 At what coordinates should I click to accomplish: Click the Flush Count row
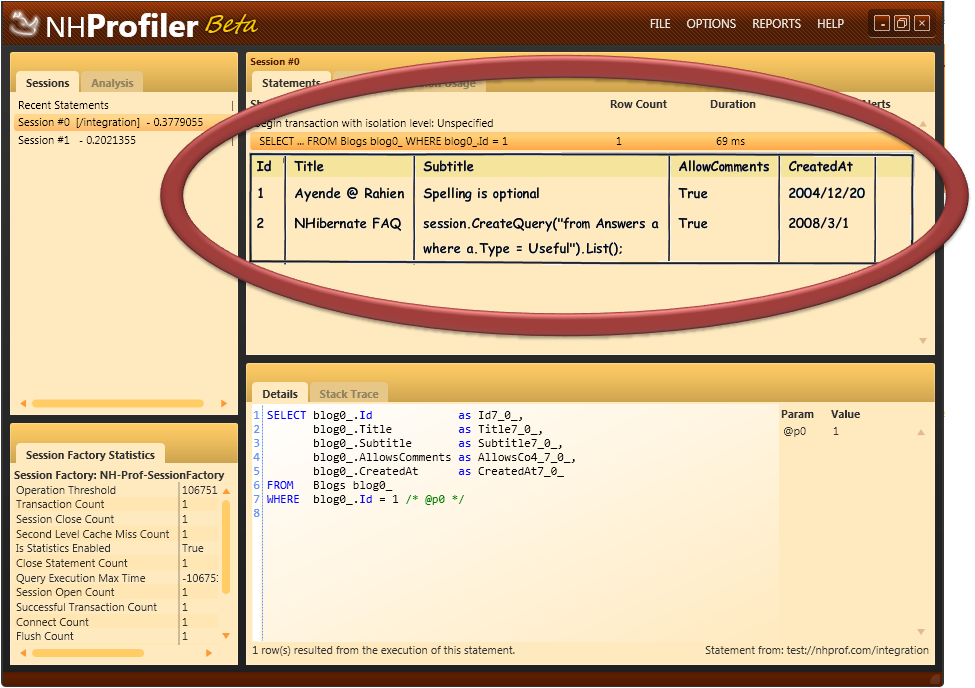117,636
